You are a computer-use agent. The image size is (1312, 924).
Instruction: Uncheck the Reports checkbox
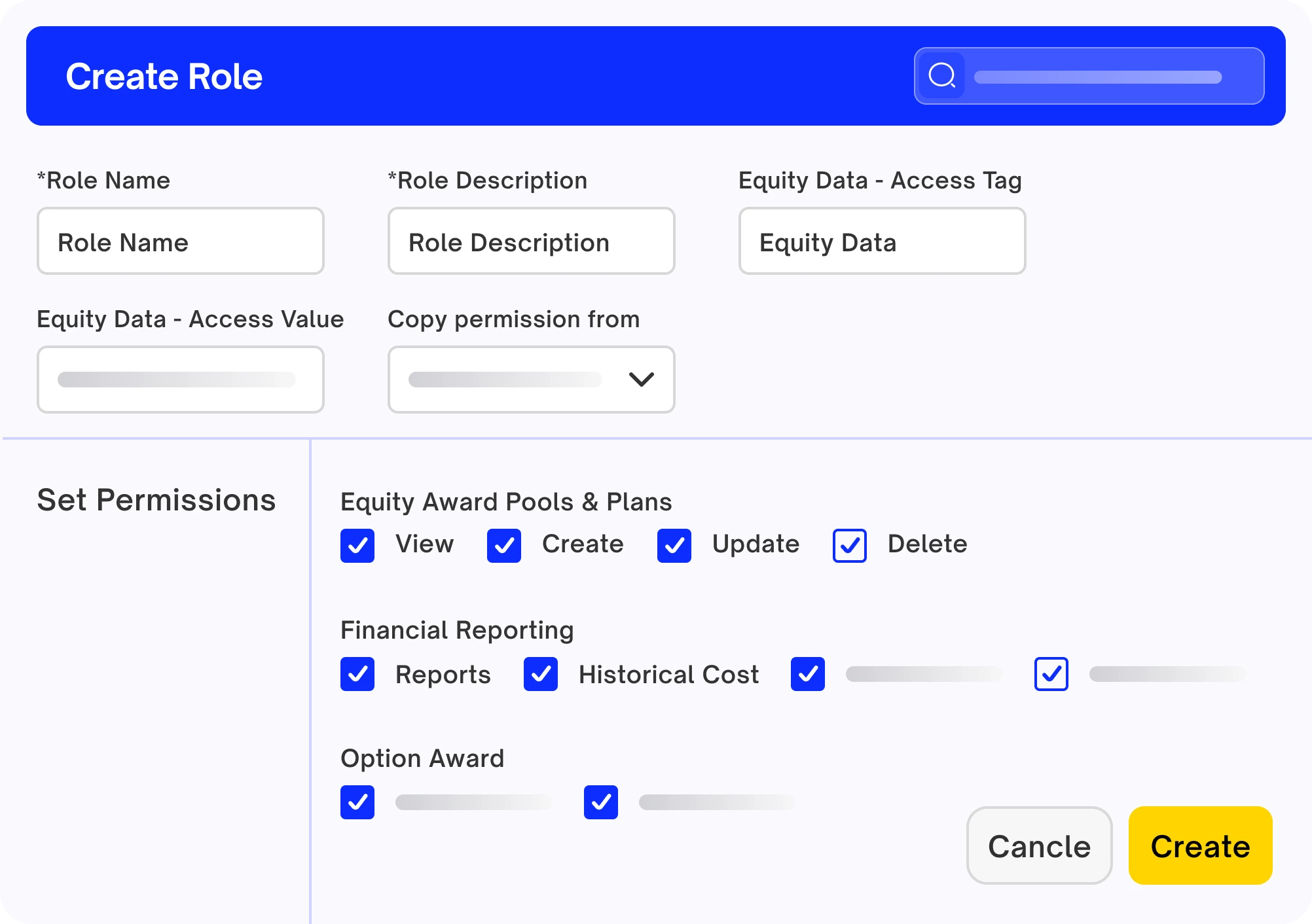coord(357,674)
